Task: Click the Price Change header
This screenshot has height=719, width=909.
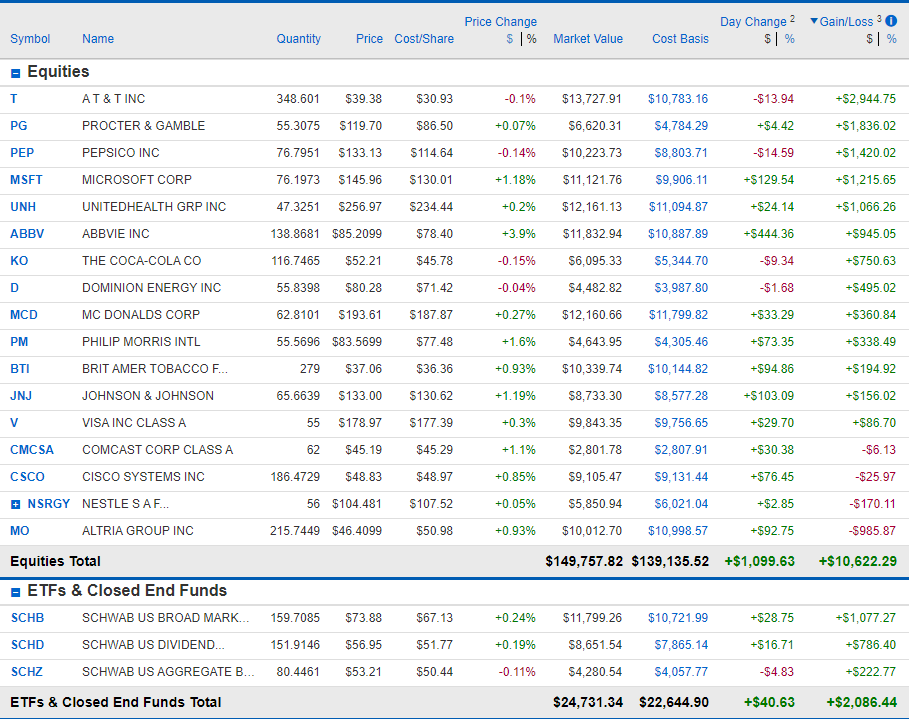Action: (x=501, y=21)
